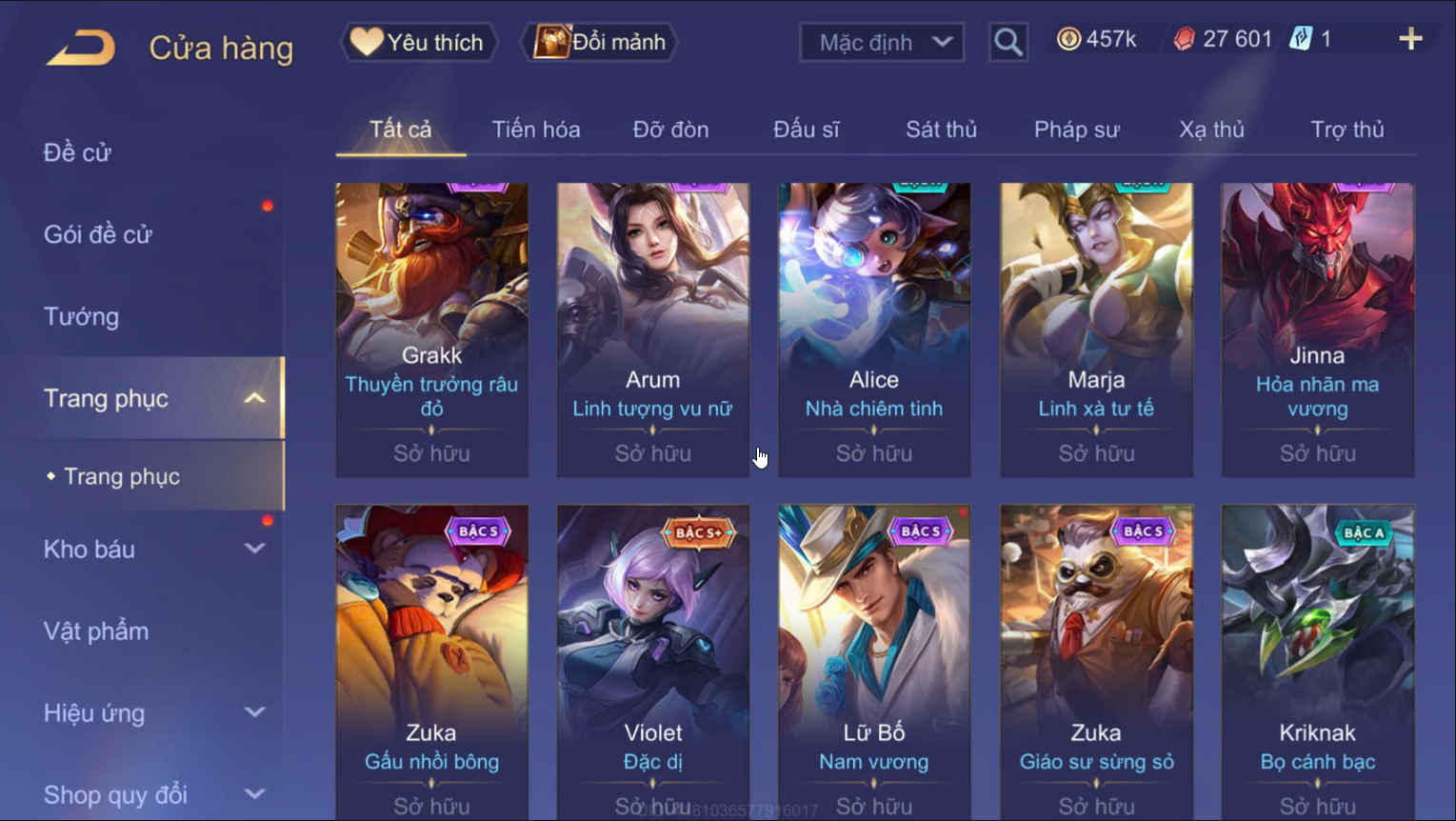Screen dimensions: 1456x821
Task: Expand the Shop quy đổi section
Action: pyautogui.click(x=254, y=793)
